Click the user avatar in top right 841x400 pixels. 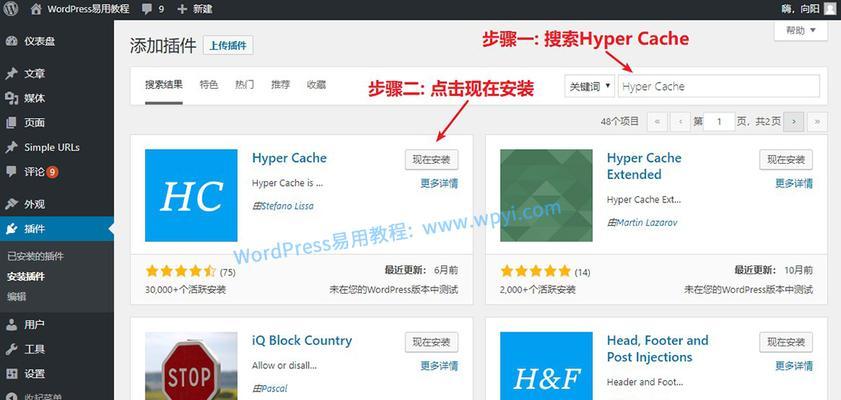click(x=830, y=9)
